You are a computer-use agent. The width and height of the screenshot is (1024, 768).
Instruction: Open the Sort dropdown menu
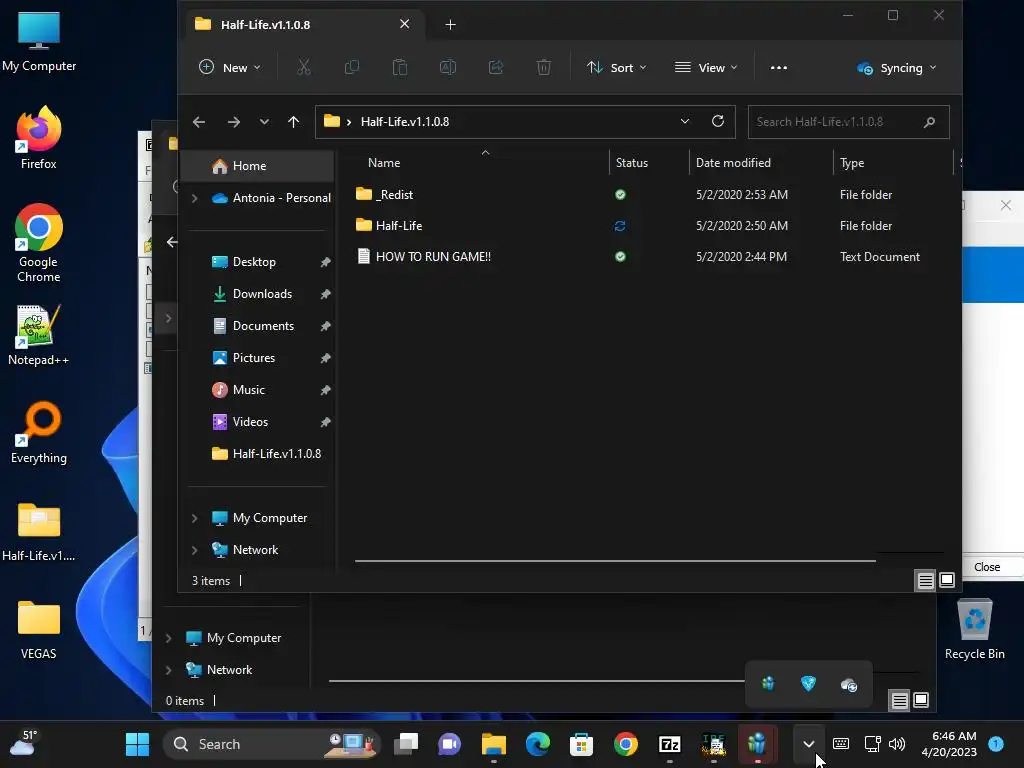616,67
